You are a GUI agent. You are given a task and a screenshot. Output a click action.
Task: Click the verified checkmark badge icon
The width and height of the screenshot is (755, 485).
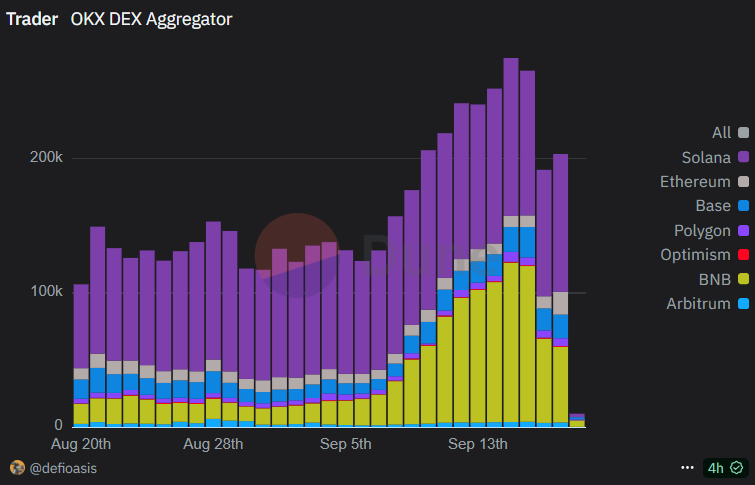point(737,468)
